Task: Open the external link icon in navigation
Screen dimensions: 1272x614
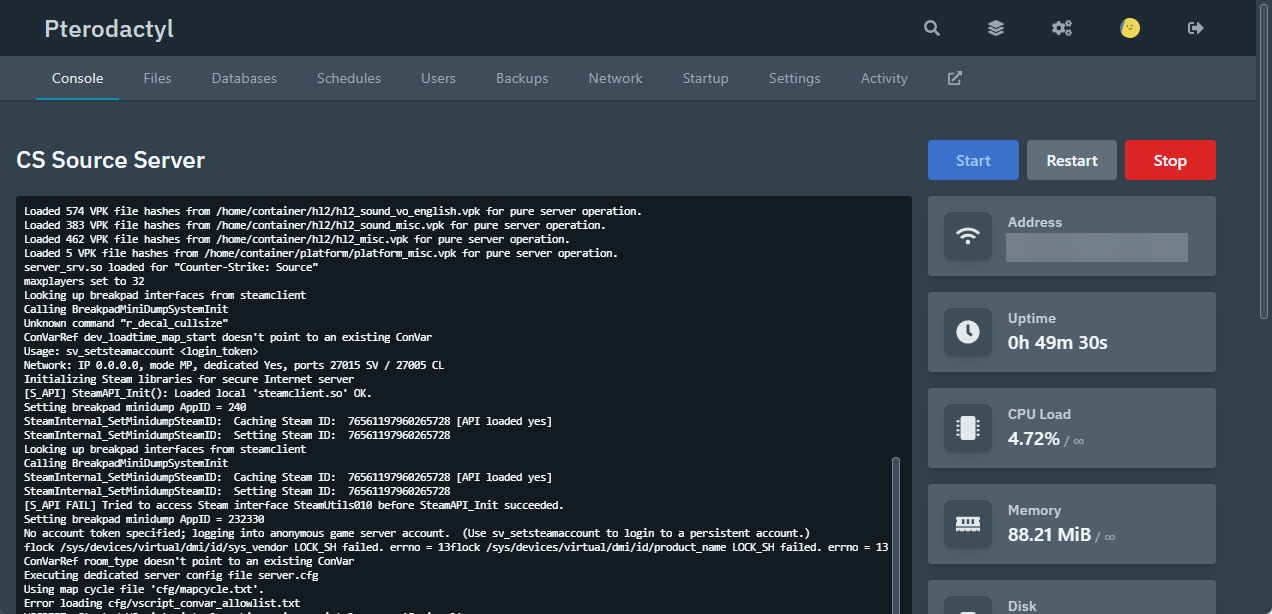Action: [954, 78]
